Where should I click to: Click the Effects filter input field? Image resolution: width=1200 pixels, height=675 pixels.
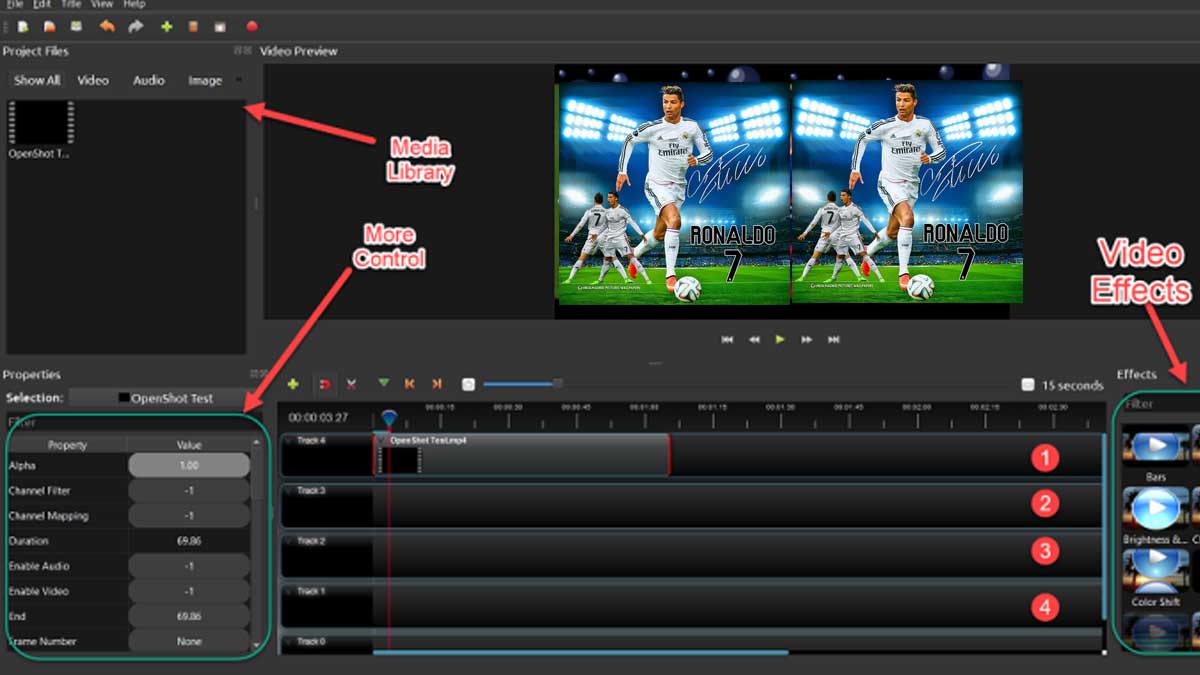pos(1159,405)
